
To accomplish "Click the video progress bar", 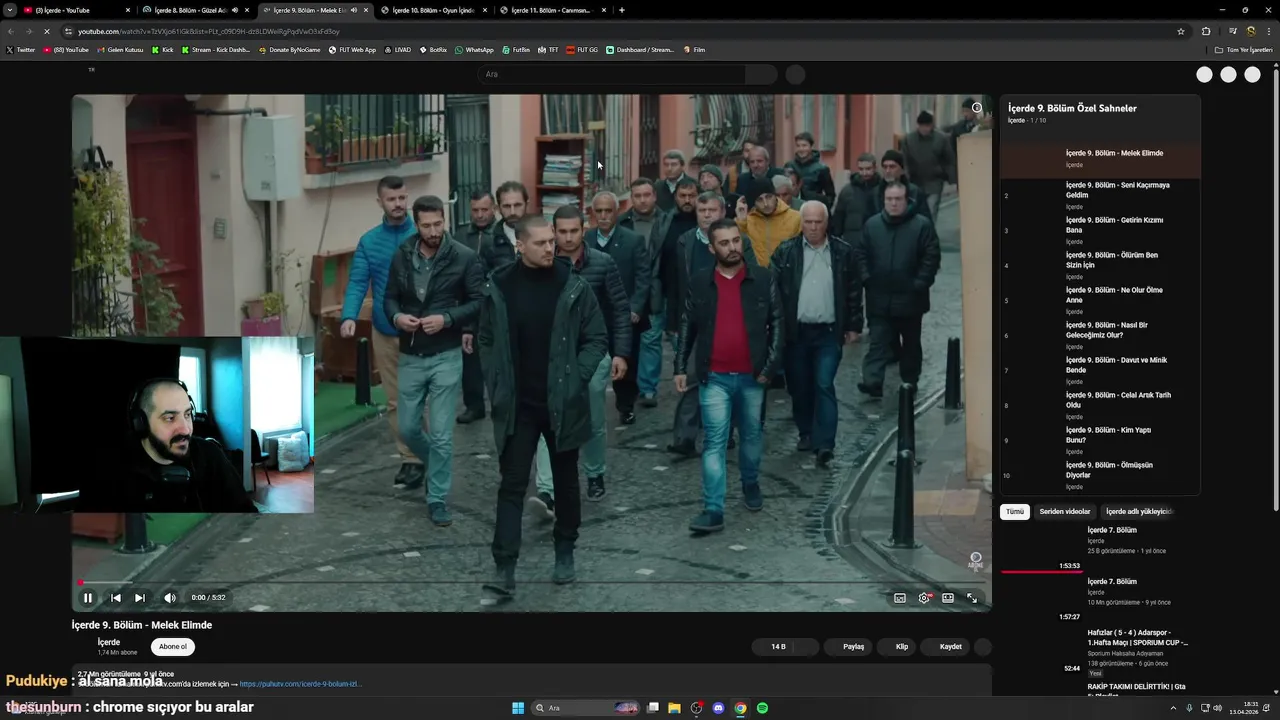I will tap(531, 582).
